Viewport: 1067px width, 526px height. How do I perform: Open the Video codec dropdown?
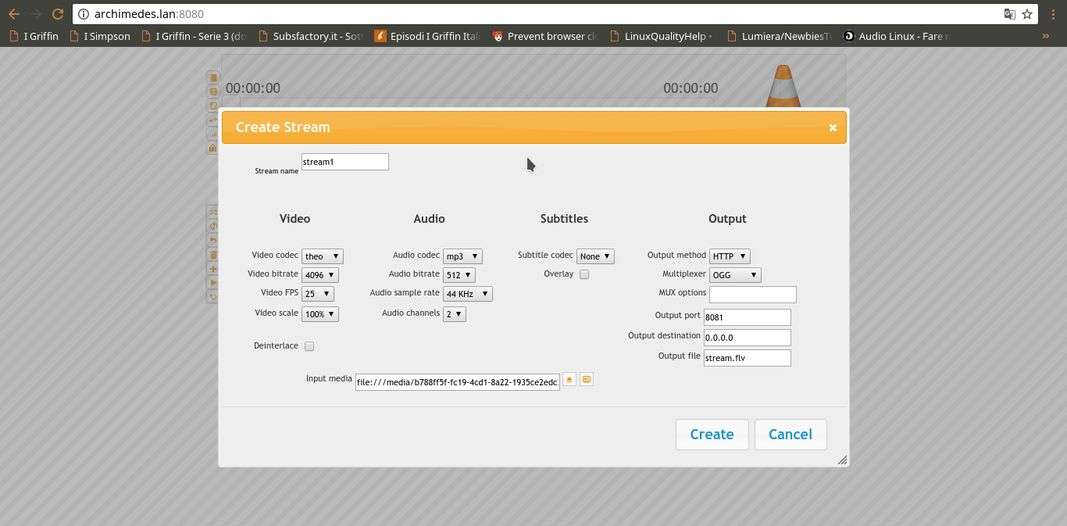tap(323, 257)
